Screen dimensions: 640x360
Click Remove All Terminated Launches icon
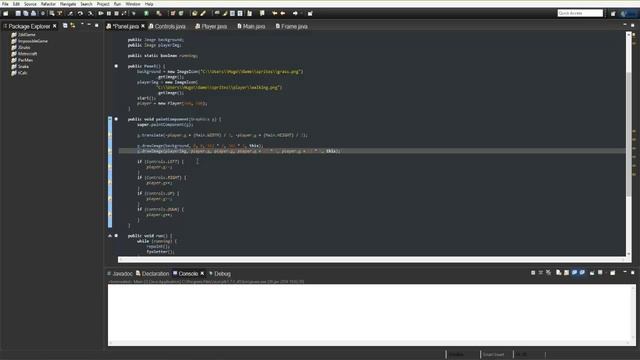pyautogui.click(x=549, y=273)
